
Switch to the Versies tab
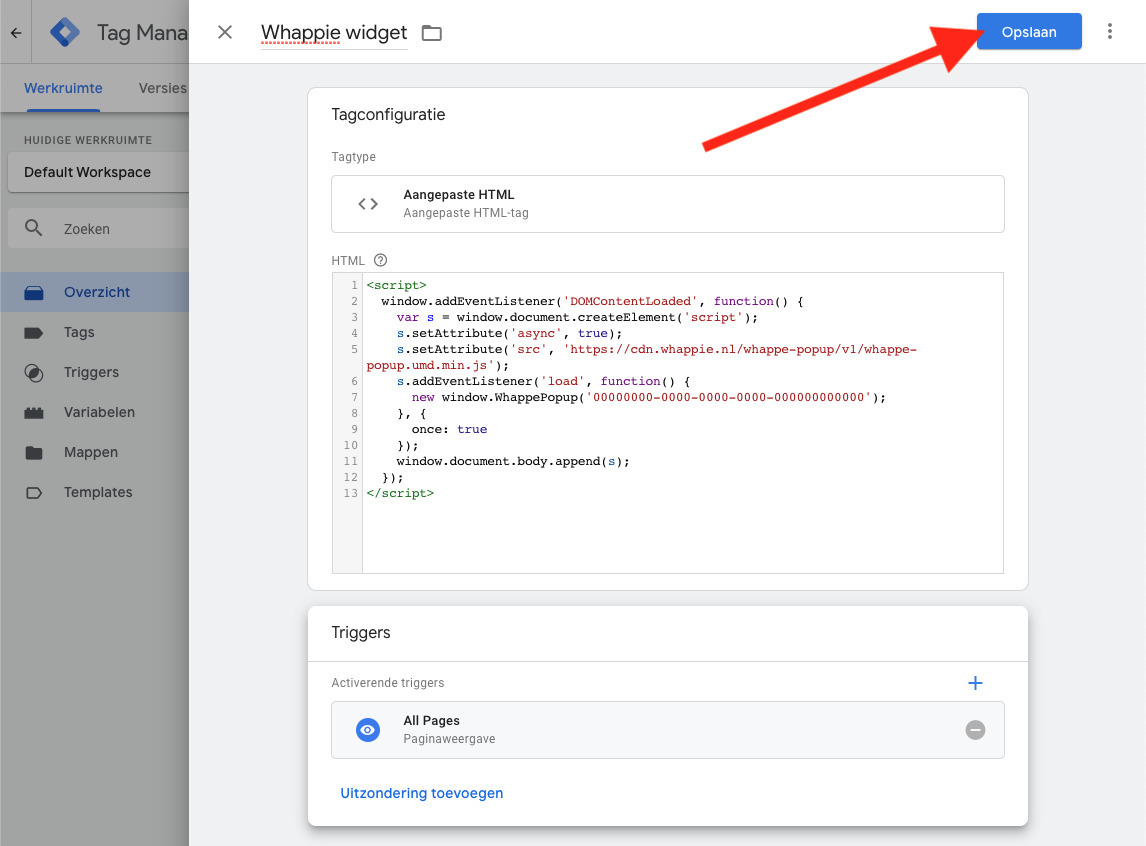pos(162,88)
